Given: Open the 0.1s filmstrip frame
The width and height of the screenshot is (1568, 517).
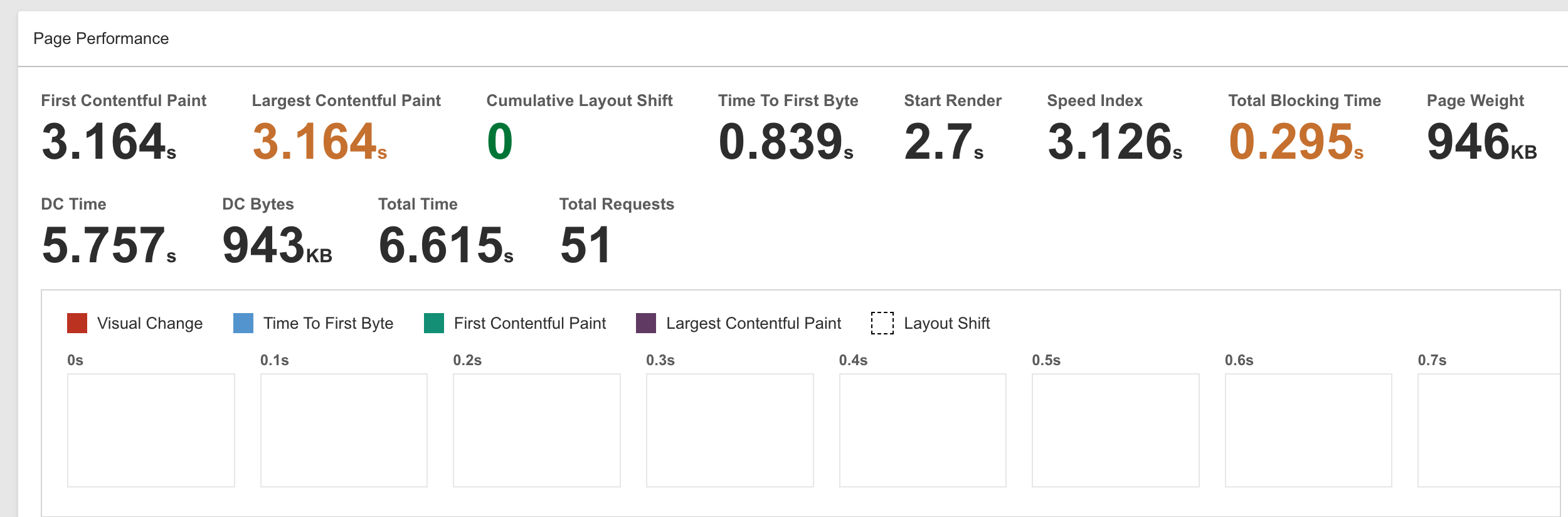Looking at the screenshot, I should coord(344,430).
